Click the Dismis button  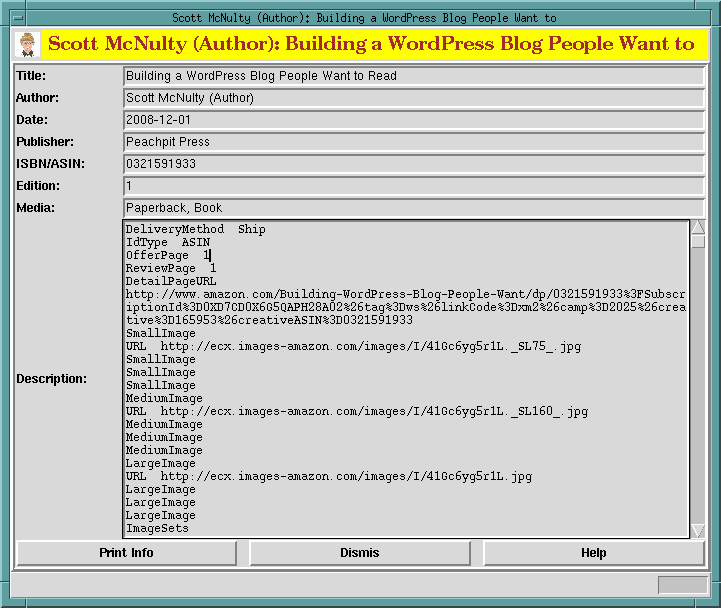(x=360, y=553)
